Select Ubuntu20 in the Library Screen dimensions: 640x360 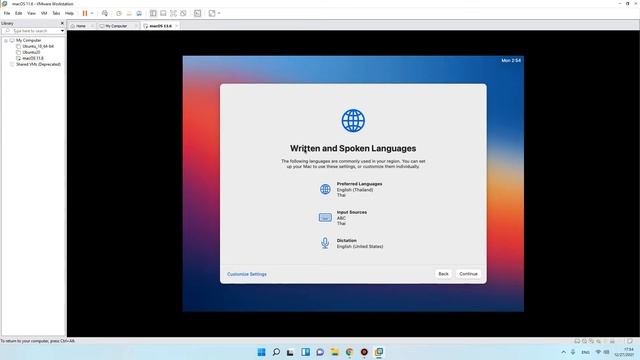[x=31, y=52]
